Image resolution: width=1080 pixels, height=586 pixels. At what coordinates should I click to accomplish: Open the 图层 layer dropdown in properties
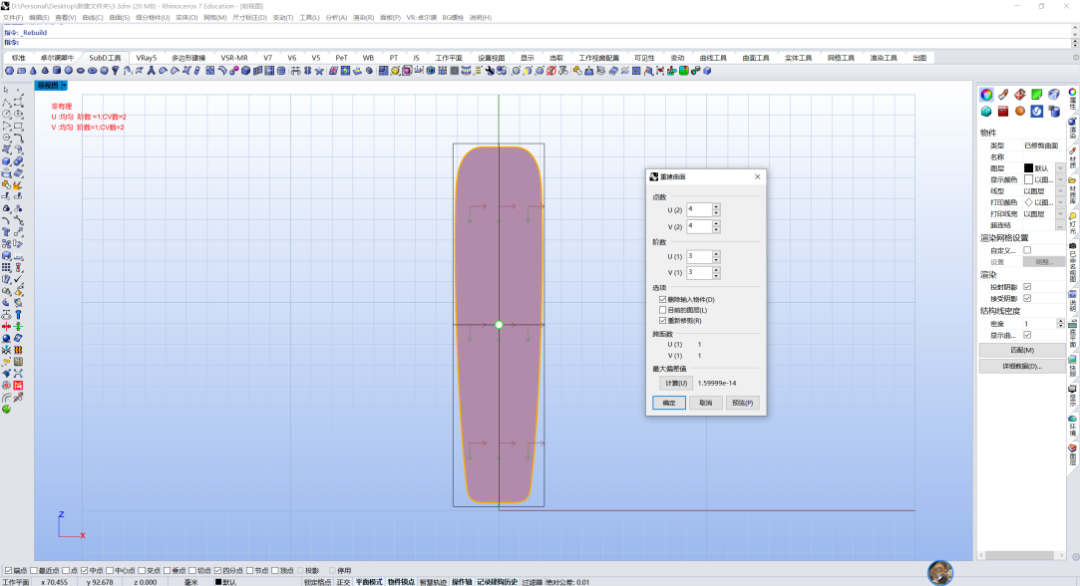(x=1060, y=168)
